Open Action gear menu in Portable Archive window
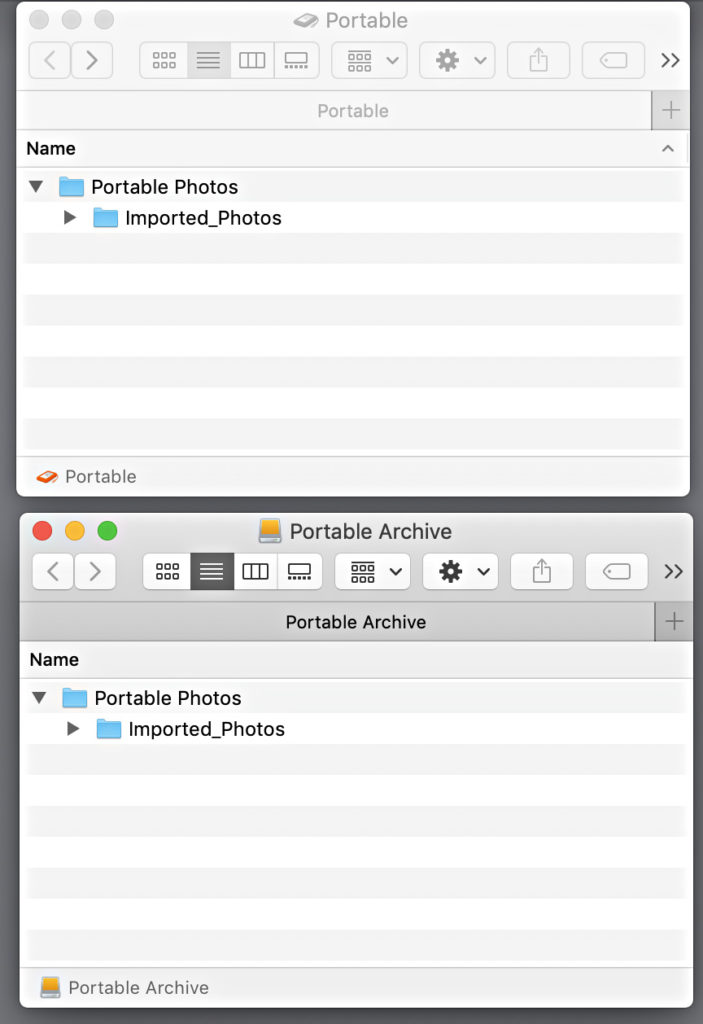Screen dimensions: 703x1024 coord(460,571)
